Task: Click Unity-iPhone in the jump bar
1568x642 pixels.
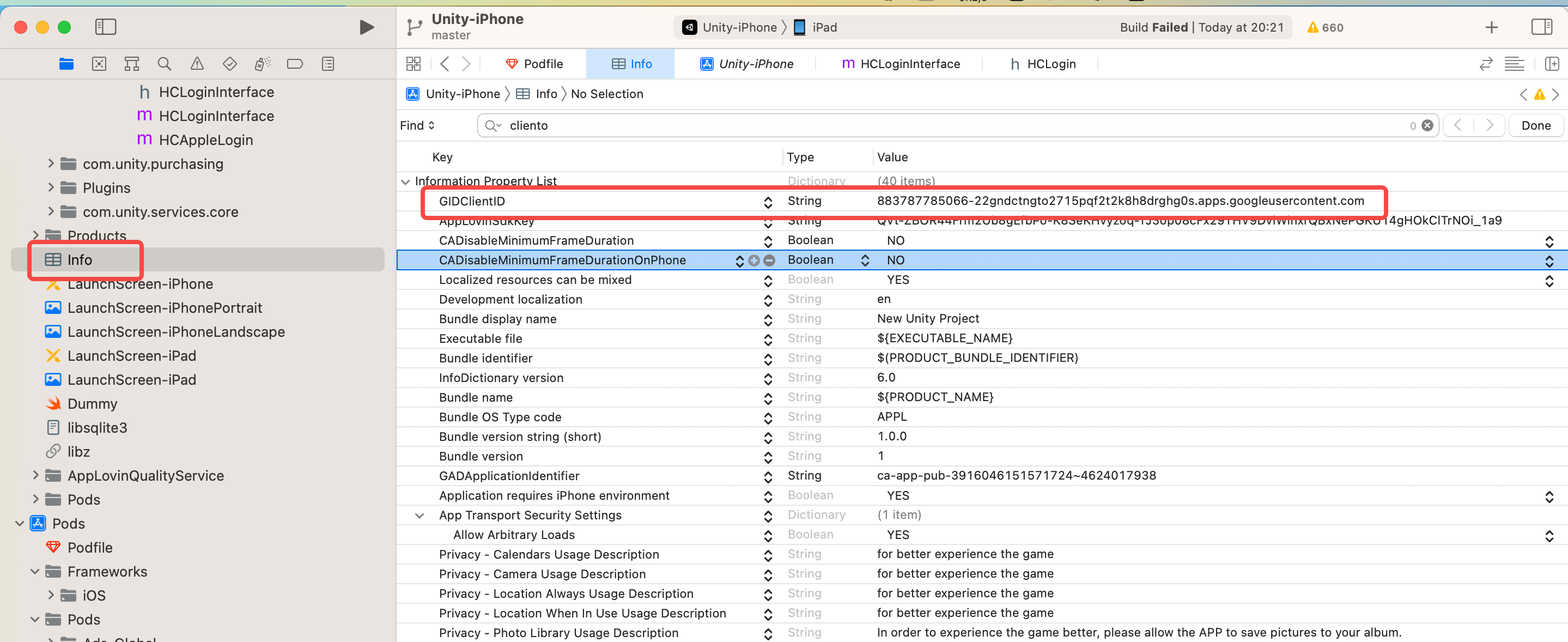Action: (x=453, y=94)
